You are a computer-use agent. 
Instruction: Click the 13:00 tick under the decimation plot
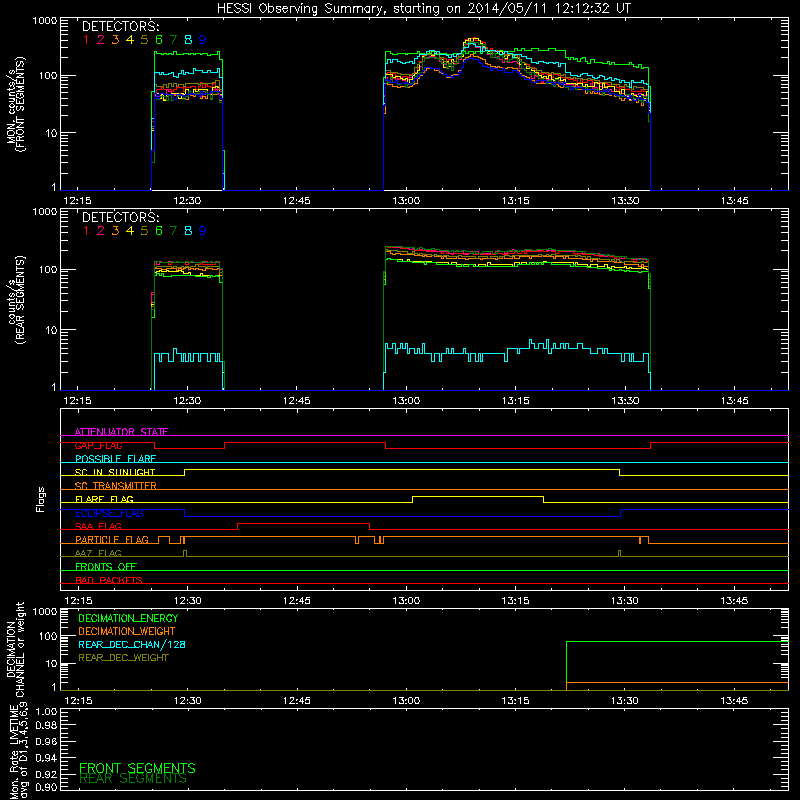(x=406, y=701)
